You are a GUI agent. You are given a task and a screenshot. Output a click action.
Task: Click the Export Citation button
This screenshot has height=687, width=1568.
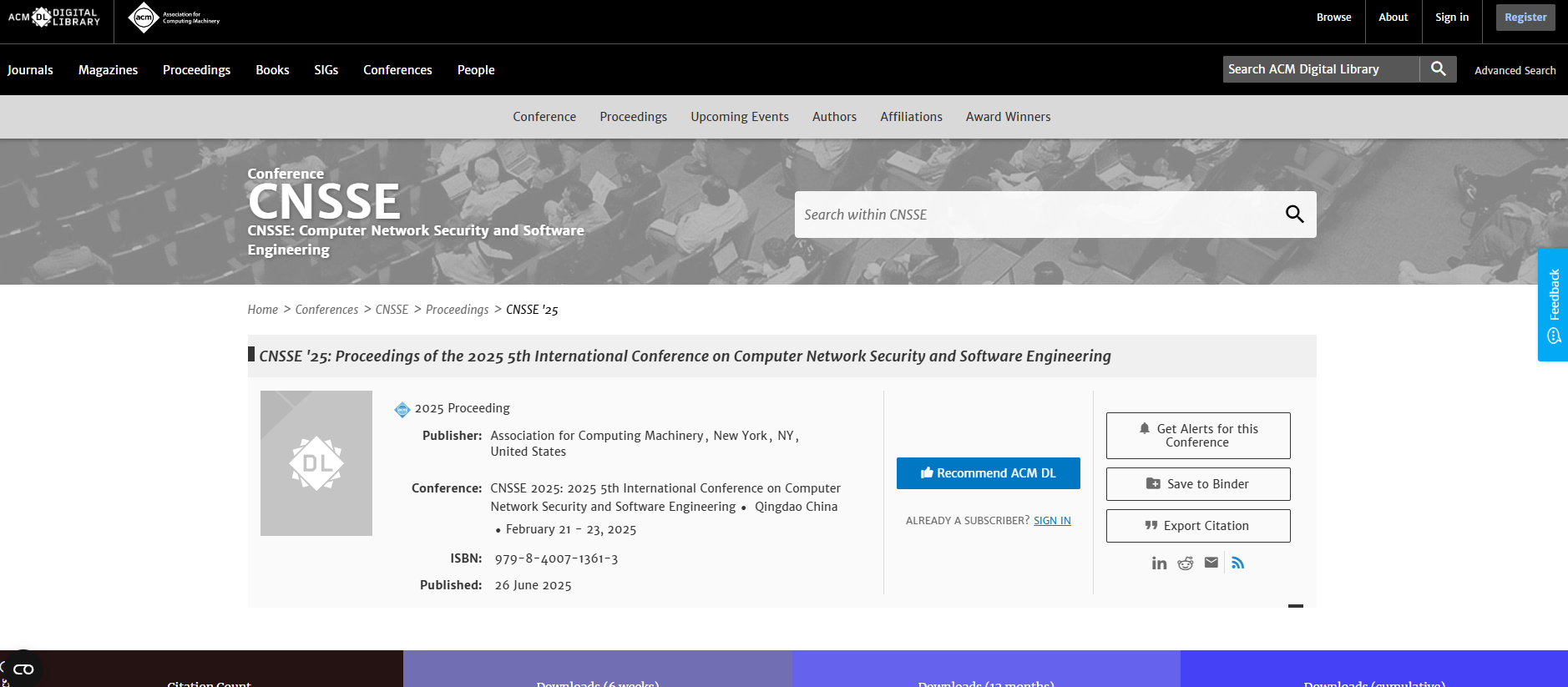coord(1198,526)
